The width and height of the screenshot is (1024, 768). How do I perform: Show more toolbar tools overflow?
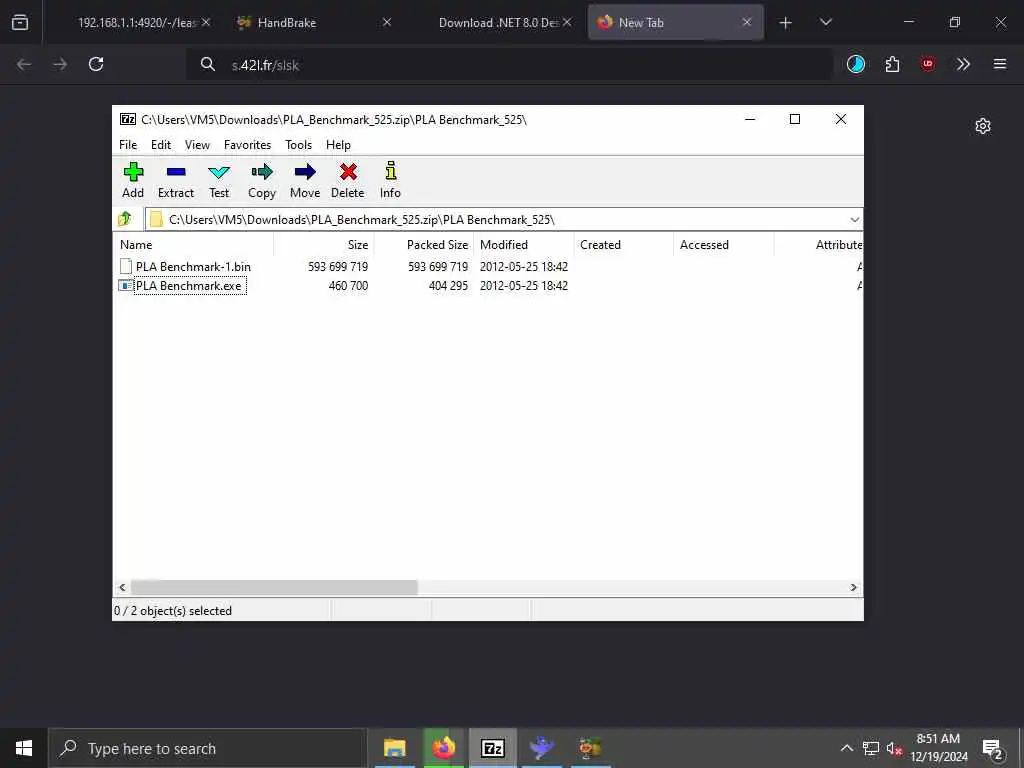point(963,64)
